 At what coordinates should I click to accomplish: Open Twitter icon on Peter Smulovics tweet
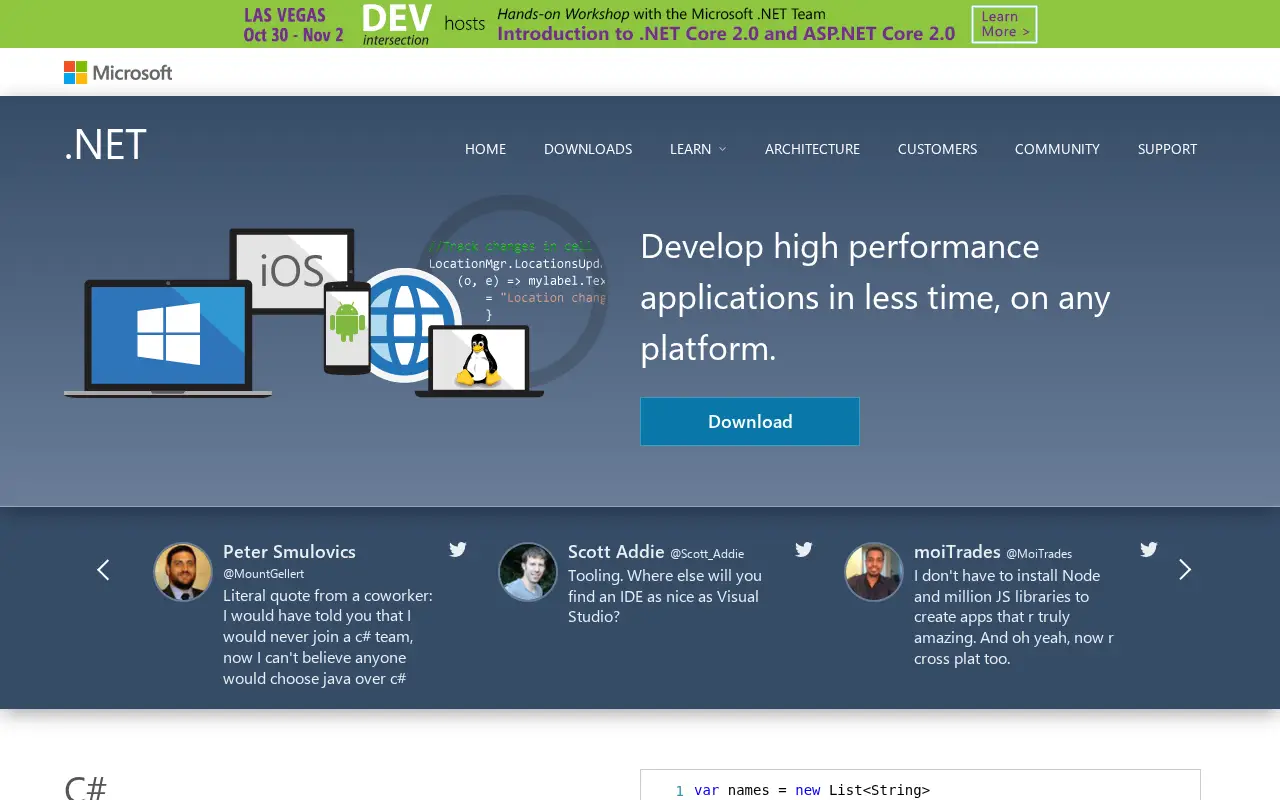(458, 549)
